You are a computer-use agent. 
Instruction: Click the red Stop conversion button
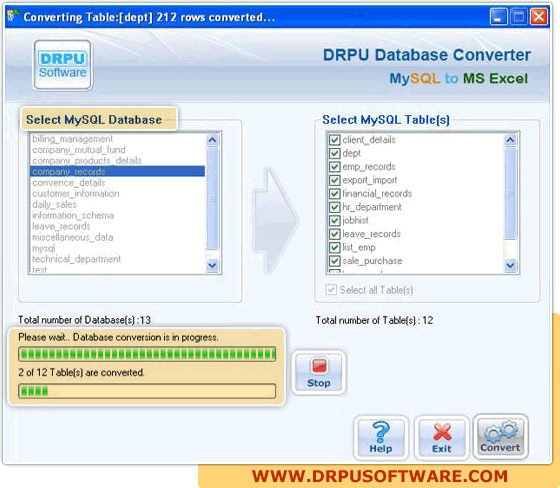[319, 373]
